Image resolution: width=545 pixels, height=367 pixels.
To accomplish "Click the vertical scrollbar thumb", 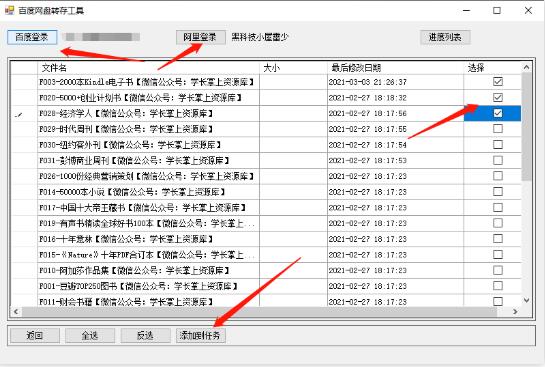I will (x=527, y=127).
